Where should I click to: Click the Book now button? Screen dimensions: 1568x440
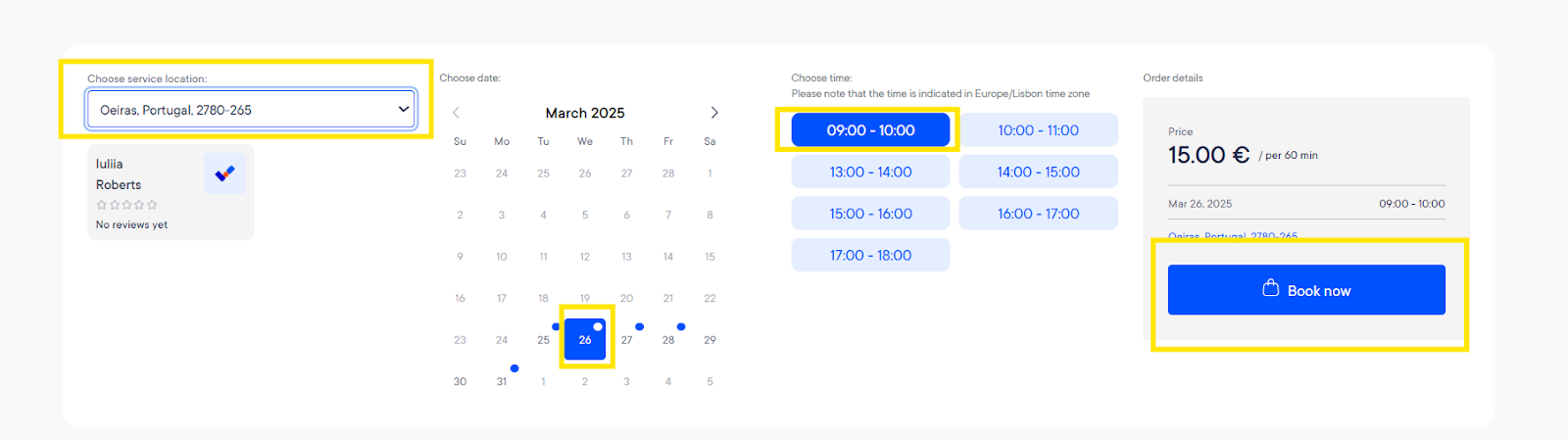click(x=1306, y=290)
